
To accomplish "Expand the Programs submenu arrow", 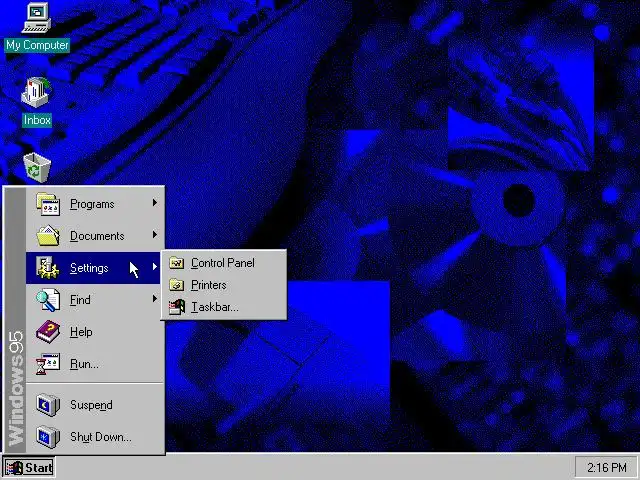I will pos(155,202).
